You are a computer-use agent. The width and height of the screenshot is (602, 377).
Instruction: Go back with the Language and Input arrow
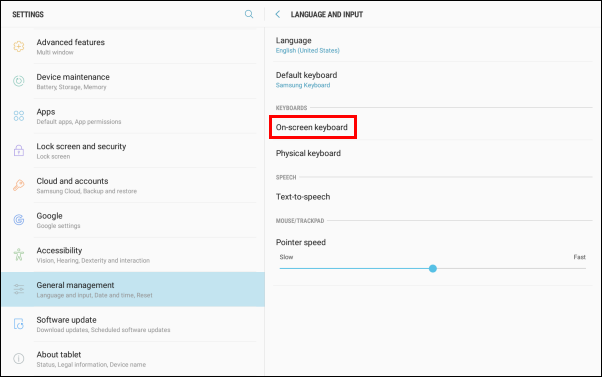pyautogui.click(x=278, y=14)
